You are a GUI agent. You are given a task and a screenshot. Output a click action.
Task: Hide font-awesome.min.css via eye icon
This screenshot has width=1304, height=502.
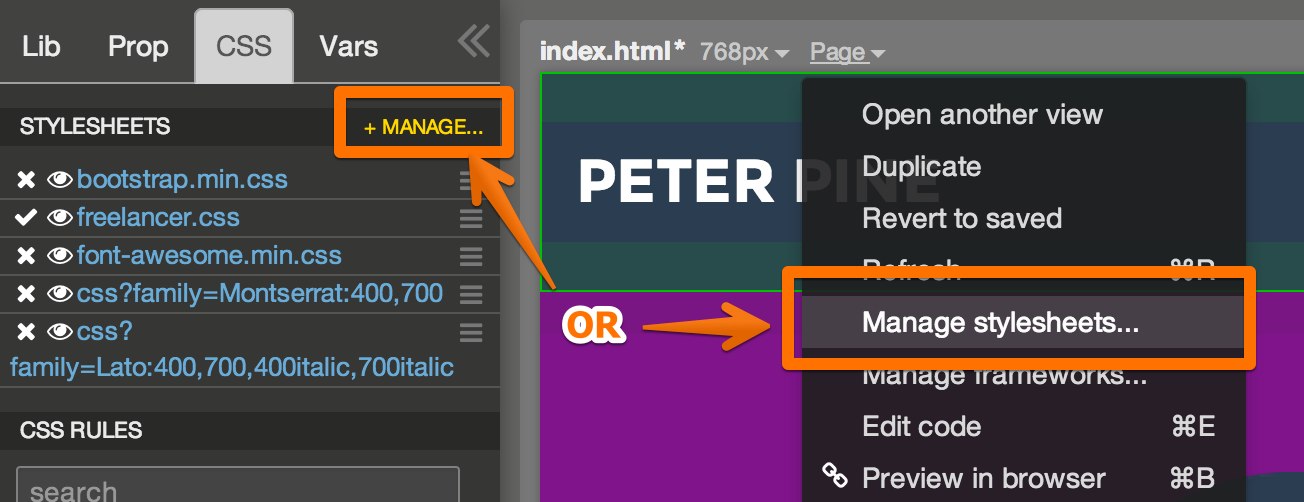(x=60, y=255)
